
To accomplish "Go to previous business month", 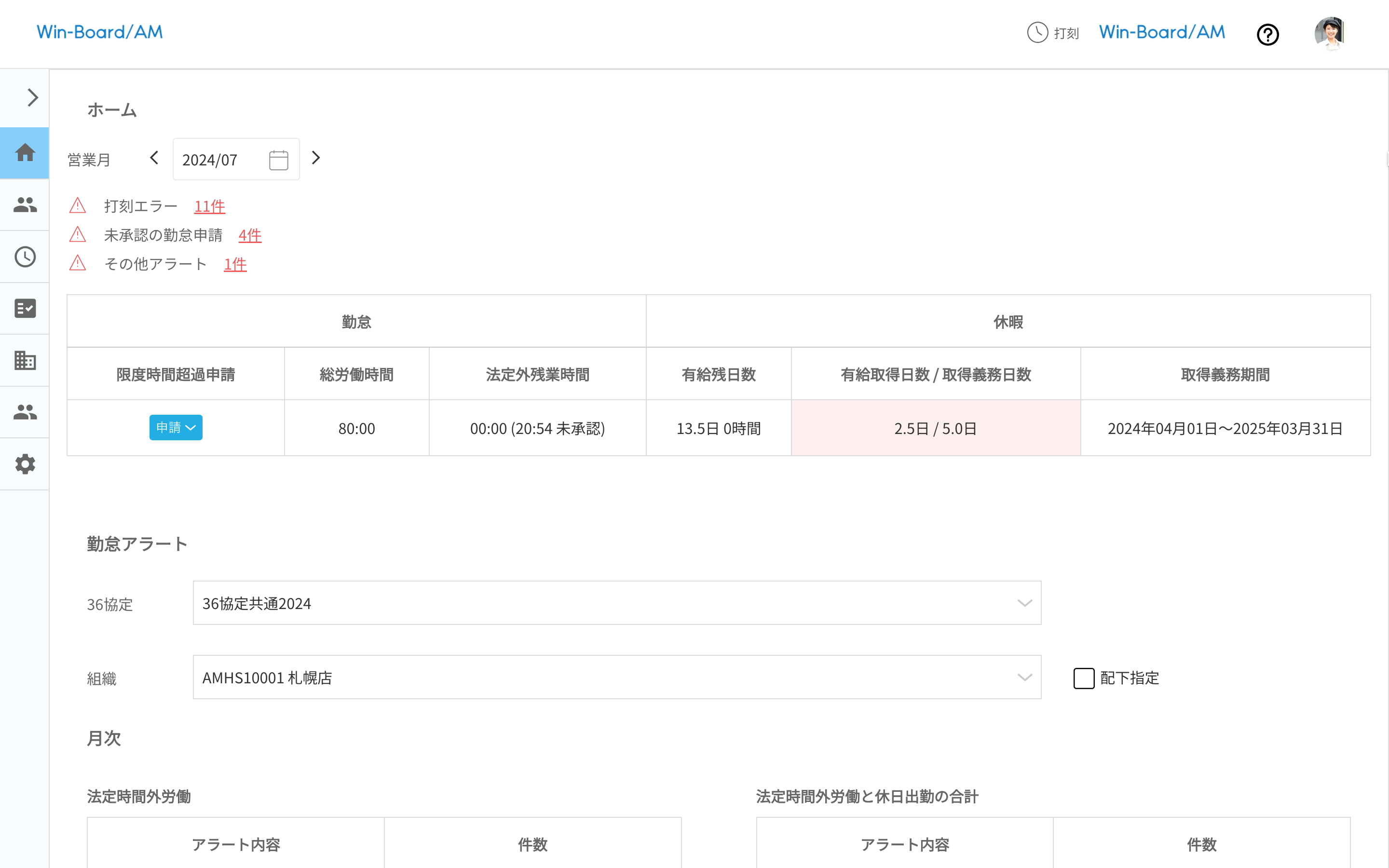I will [x=154, y=158].
